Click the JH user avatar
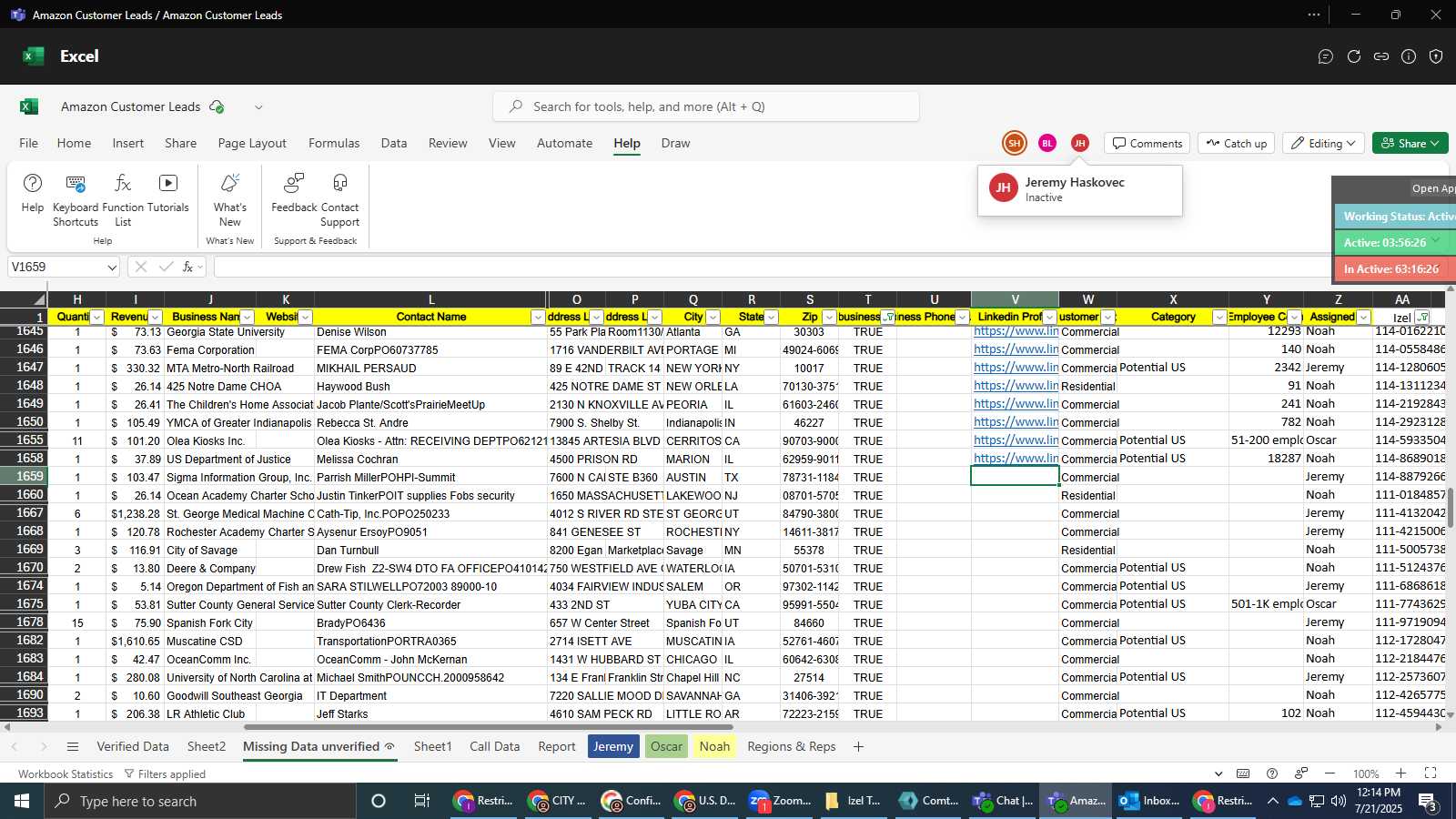The height and width of the screenshot is (819, 1456). coord(1079,143)
